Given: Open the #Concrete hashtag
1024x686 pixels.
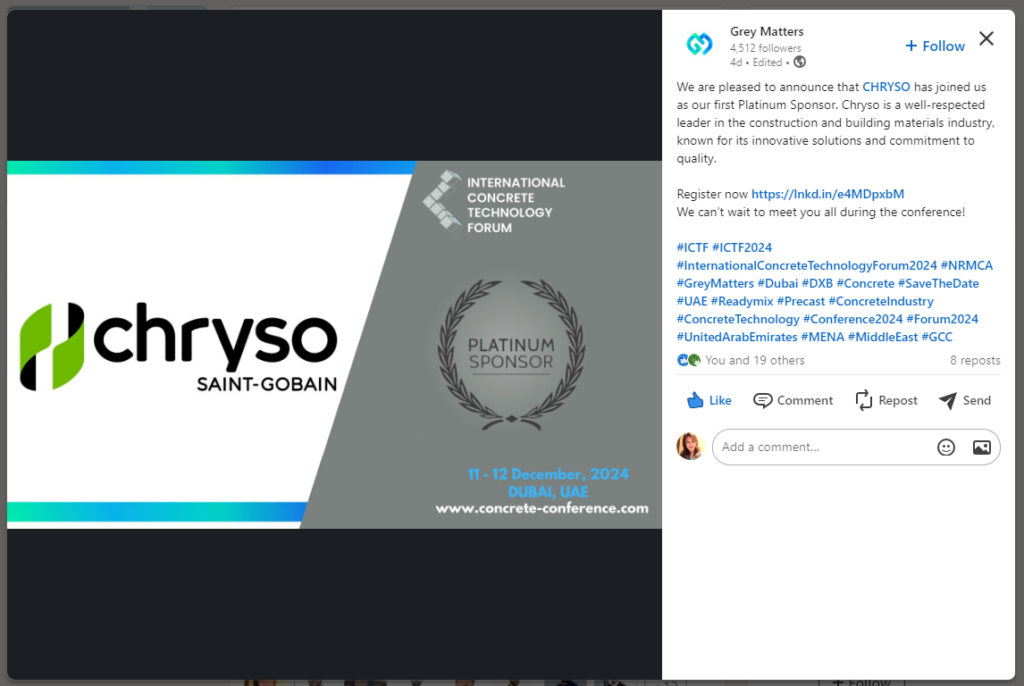Looking at the screenshot, I should pos(865,284).
